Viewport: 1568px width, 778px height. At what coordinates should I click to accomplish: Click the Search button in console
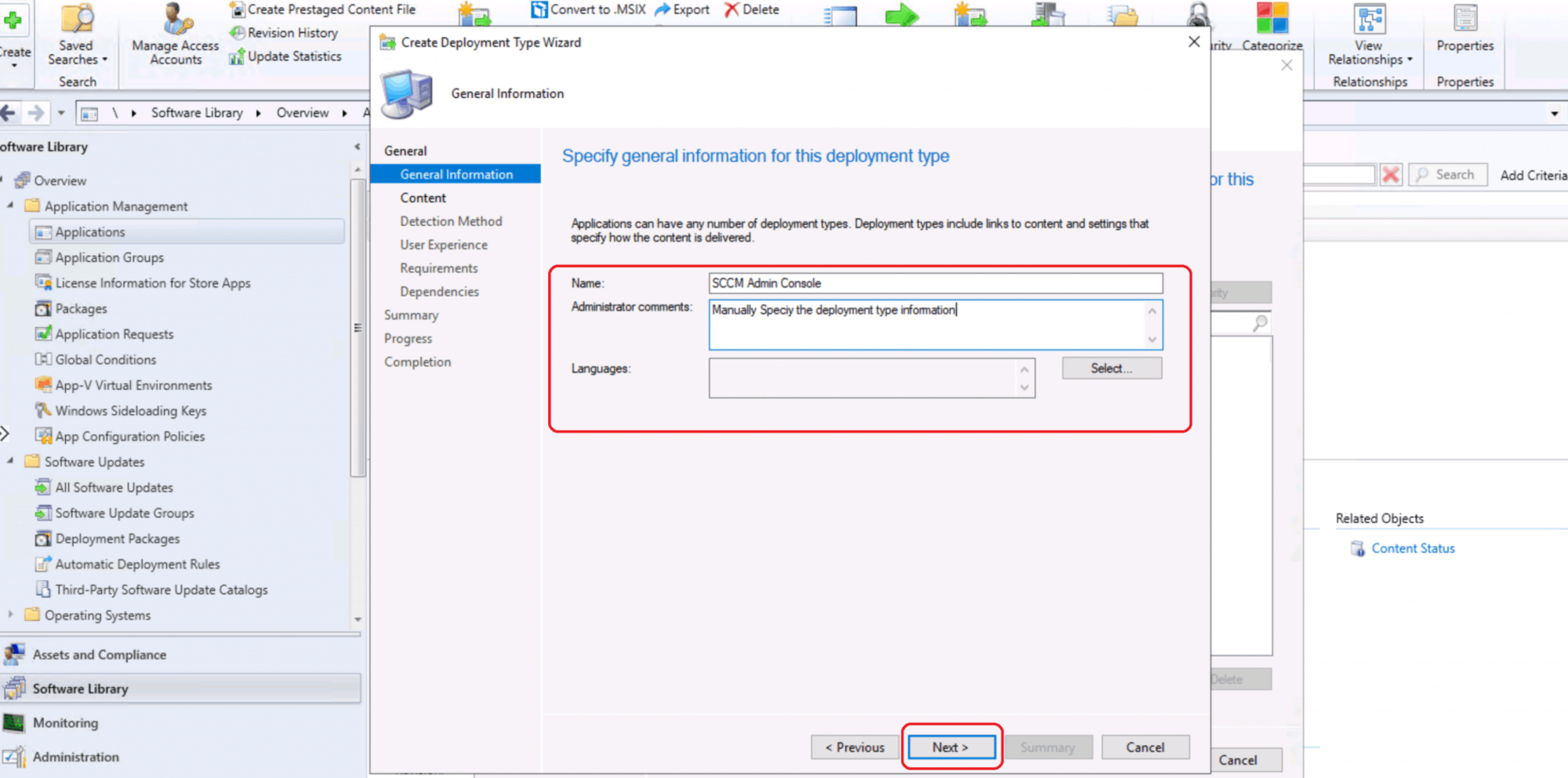click(1448, 174)
